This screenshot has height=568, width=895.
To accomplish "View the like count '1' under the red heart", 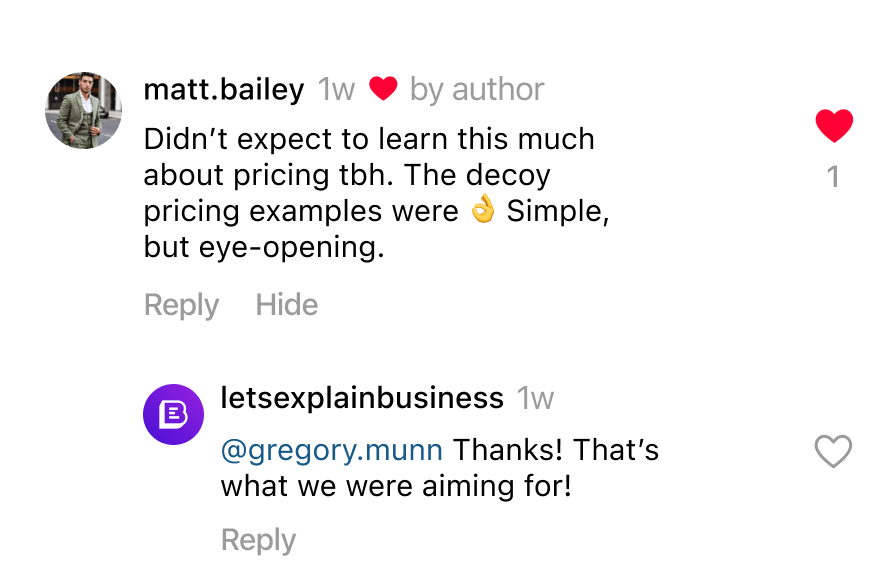I will tap(833, 178).
